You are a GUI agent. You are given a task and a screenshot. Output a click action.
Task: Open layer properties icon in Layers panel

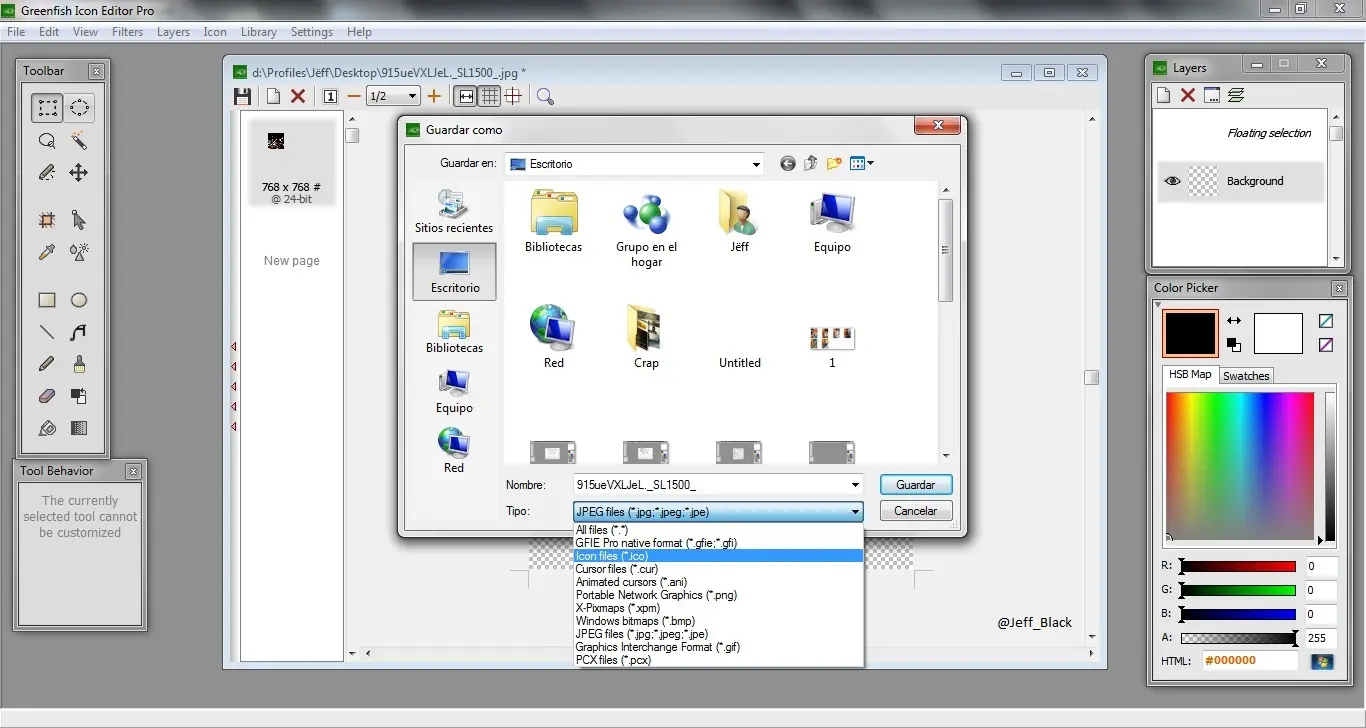coord(1212,95)
